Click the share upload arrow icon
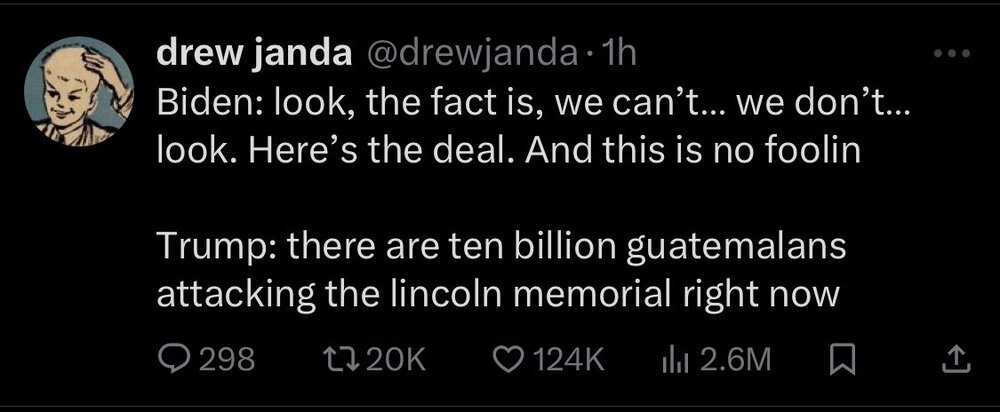Viewport: 1000px width, 412px height. coord(953,358)
